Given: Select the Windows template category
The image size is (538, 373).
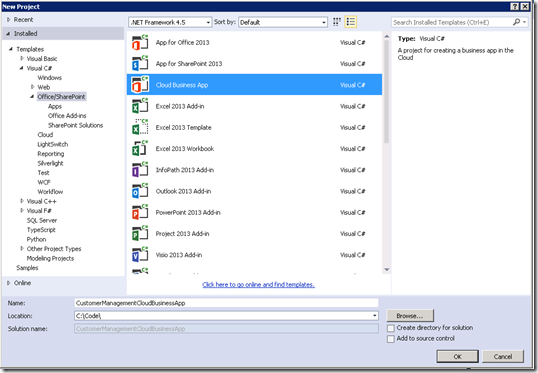Looking at the screenshot, I should click(x=49, y=78).
